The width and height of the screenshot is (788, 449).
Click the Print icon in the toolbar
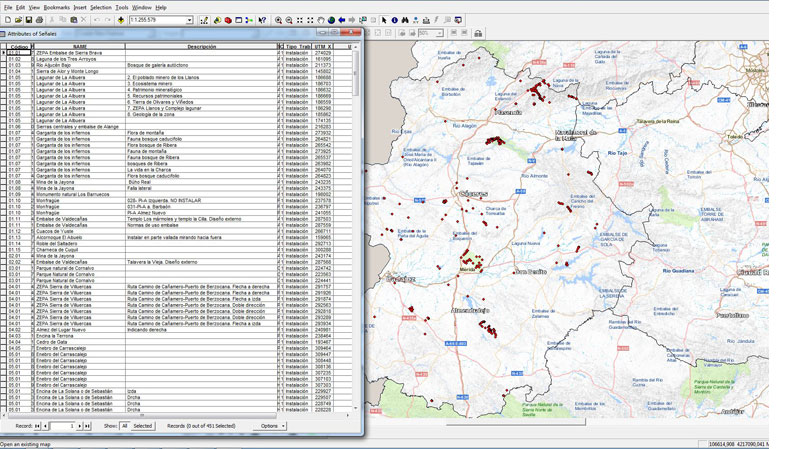tap(39, 20)
